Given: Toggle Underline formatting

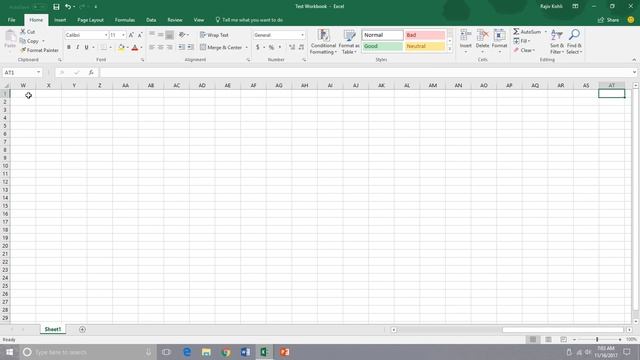Looking at the screenshot, I should click(87, 47).
